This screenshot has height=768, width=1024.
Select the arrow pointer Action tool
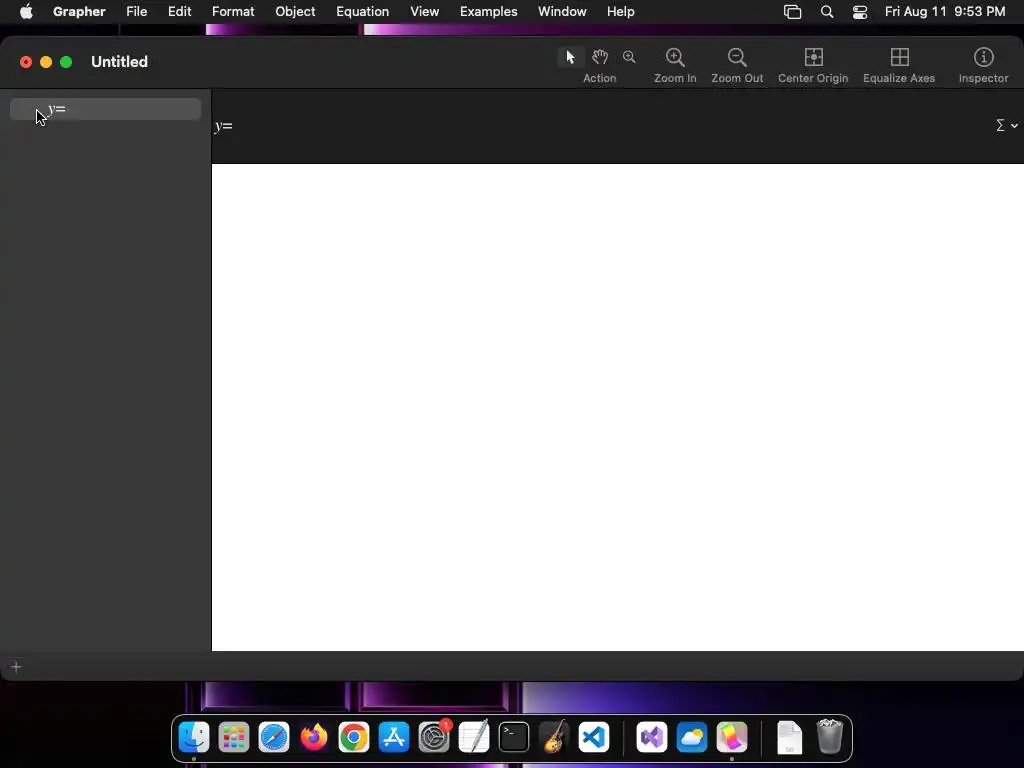click(x=570, y=57)
